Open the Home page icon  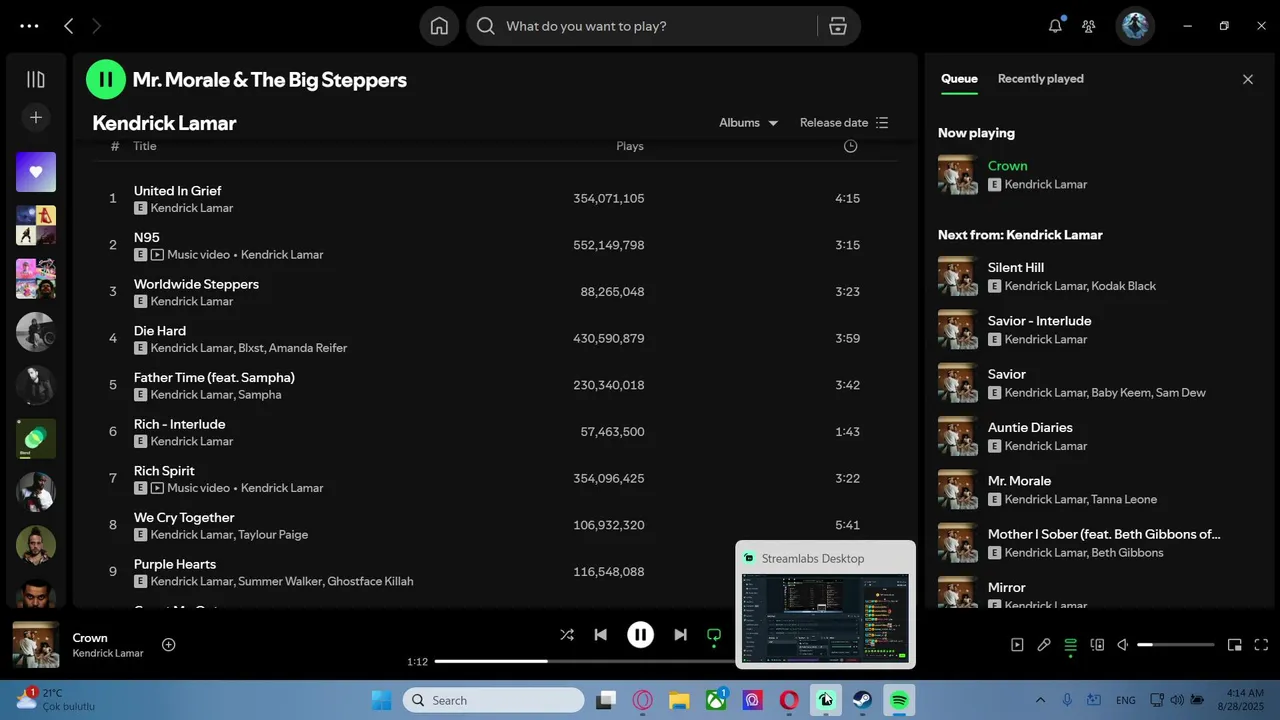click(439, 26)
